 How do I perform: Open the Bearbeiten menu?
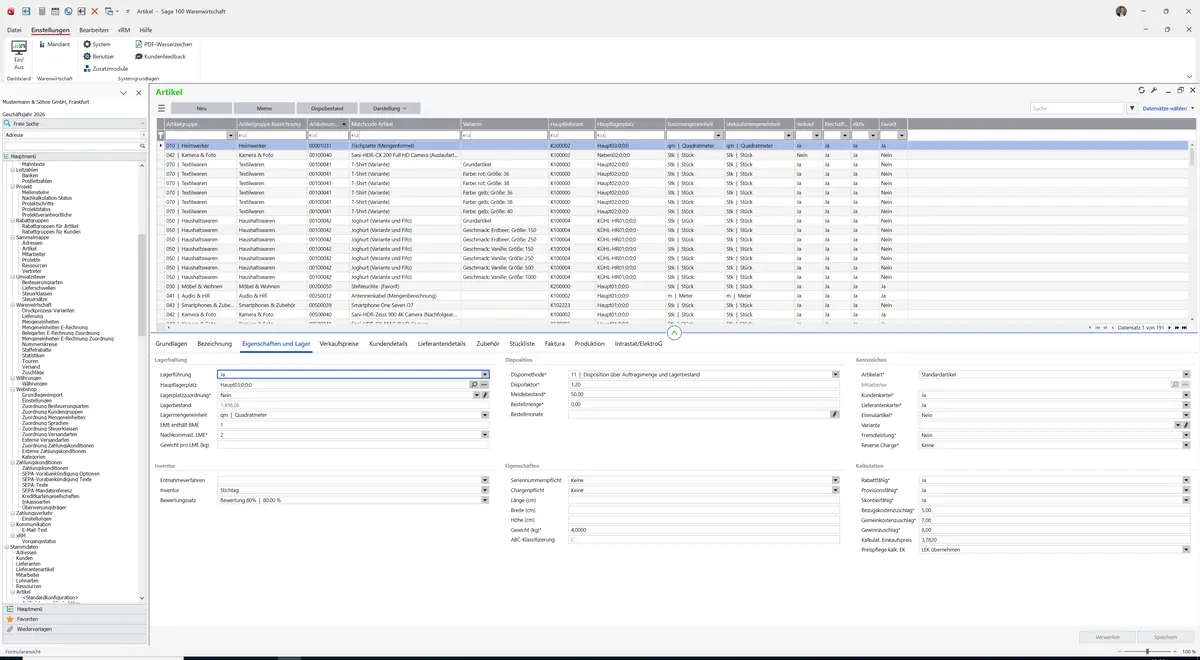pos(94,30)
